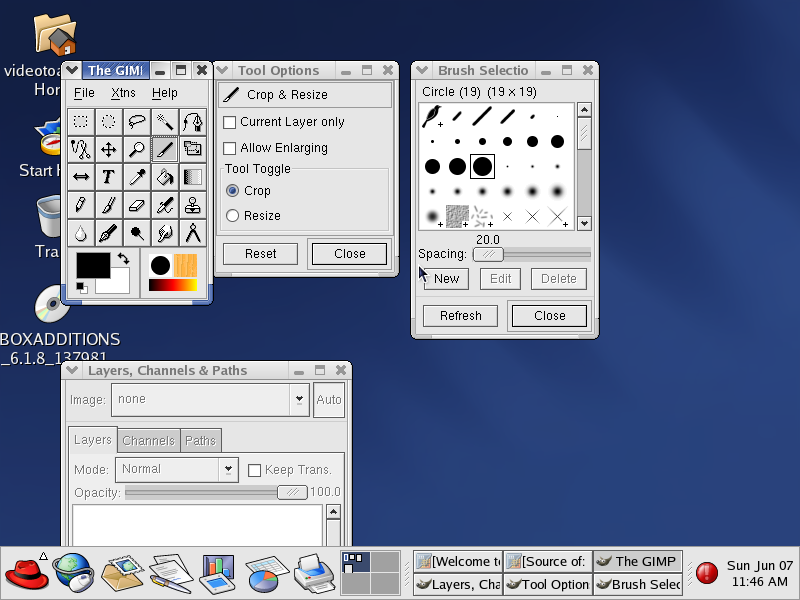Click the New brush button
Viewport: 800px width, 600px height.
point(446,279)
